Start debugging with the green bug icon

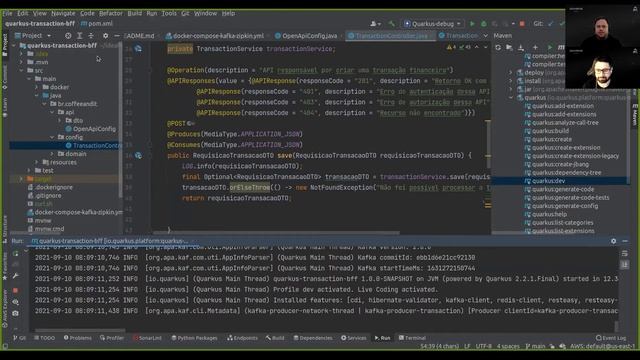coord(484,24)
